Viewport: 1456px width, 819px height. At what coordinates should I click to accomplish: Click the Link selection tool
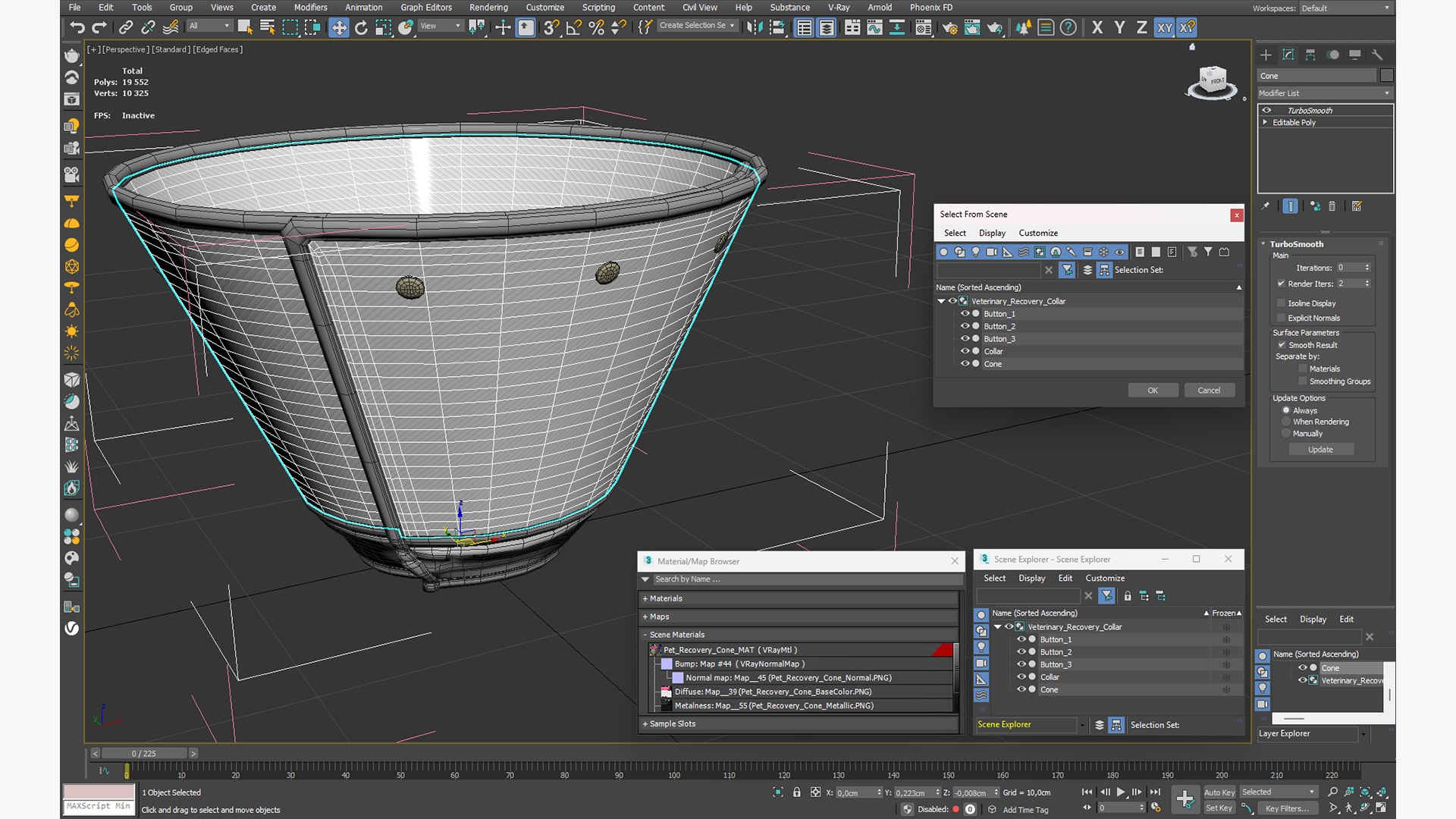click(126, 27)
